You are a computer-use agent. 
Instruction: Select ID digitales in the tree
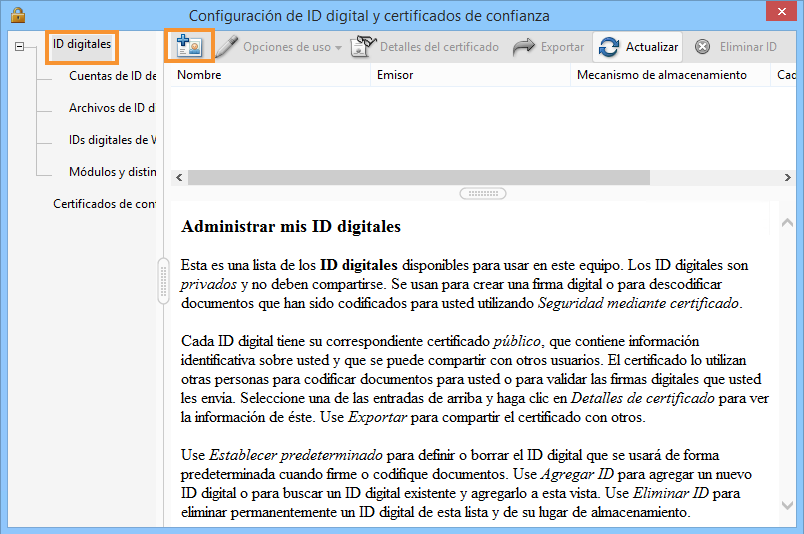82,44
